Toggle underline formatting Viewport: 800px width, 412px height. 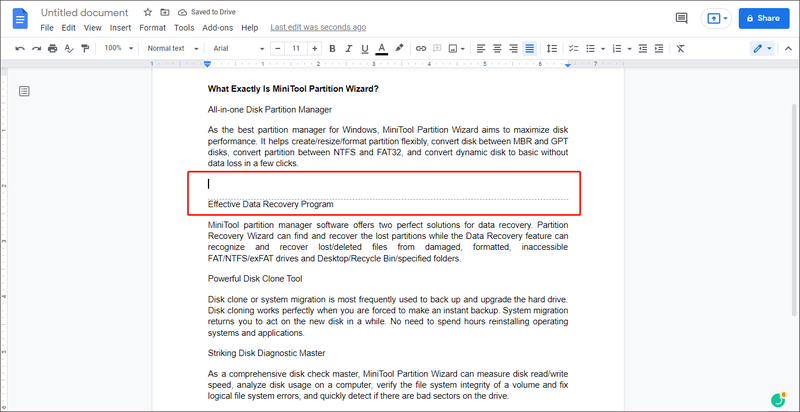pyautogui.click(x=365, y=48)
